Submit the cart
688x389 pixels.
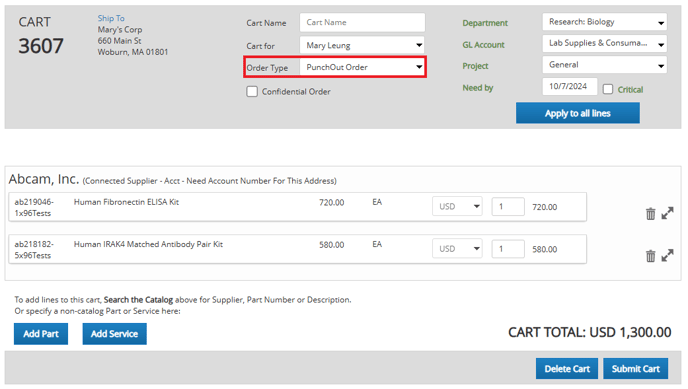click(635, 369)
